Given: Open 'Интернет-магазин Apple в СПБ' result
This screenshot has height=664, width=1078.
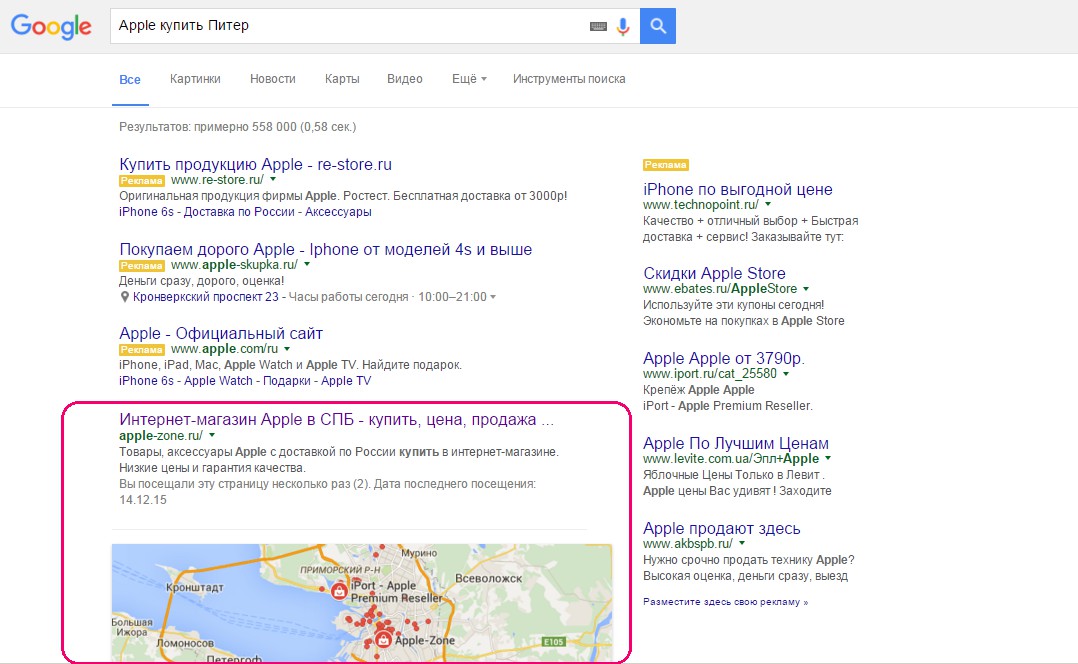Looking at the screenshot, I should (336, 419).
